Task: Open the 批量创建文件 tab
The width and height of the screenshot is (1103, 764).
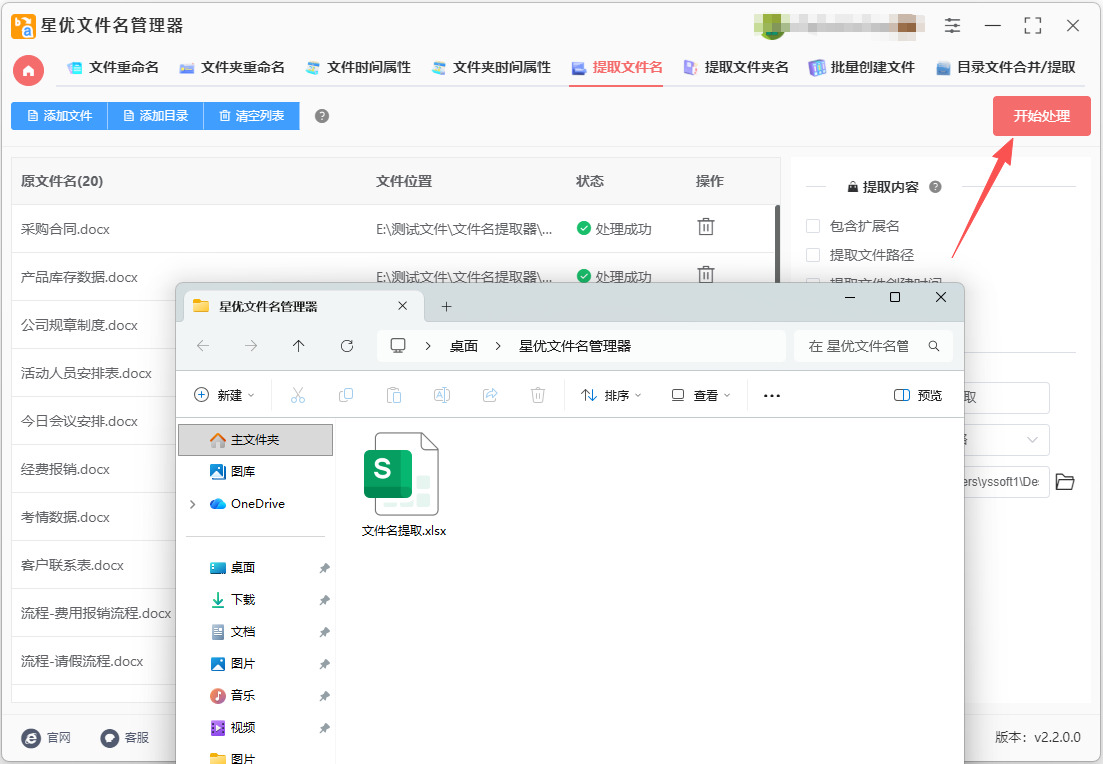Action: click(x=862, y=68)
